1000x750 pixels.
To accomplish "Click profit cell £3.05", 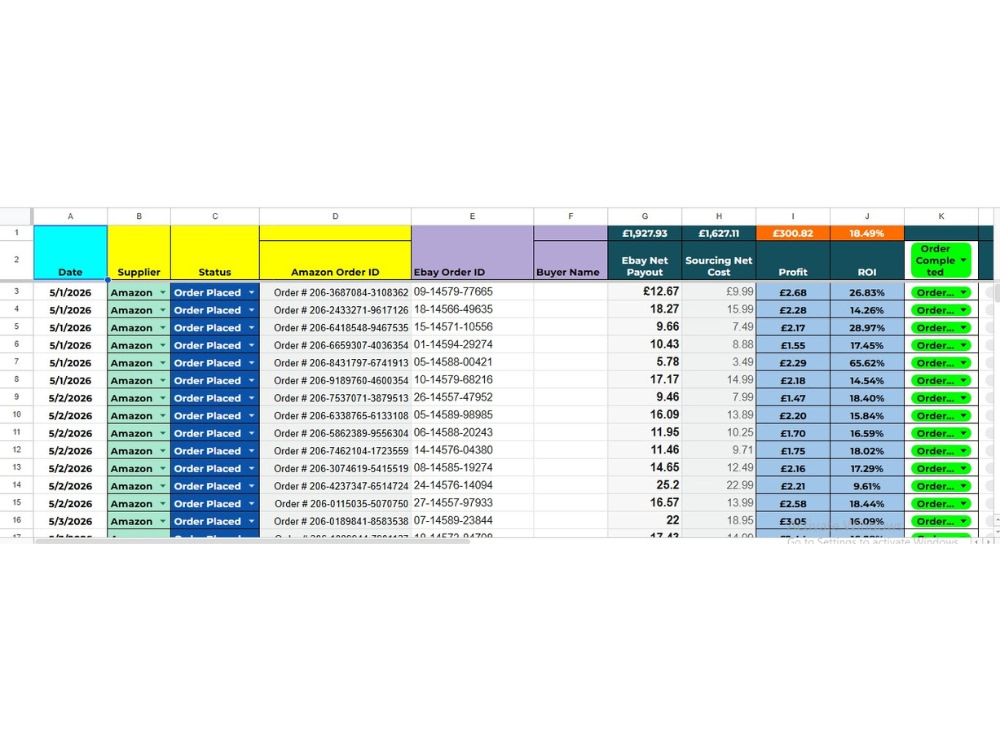I will tap(793, 521).
